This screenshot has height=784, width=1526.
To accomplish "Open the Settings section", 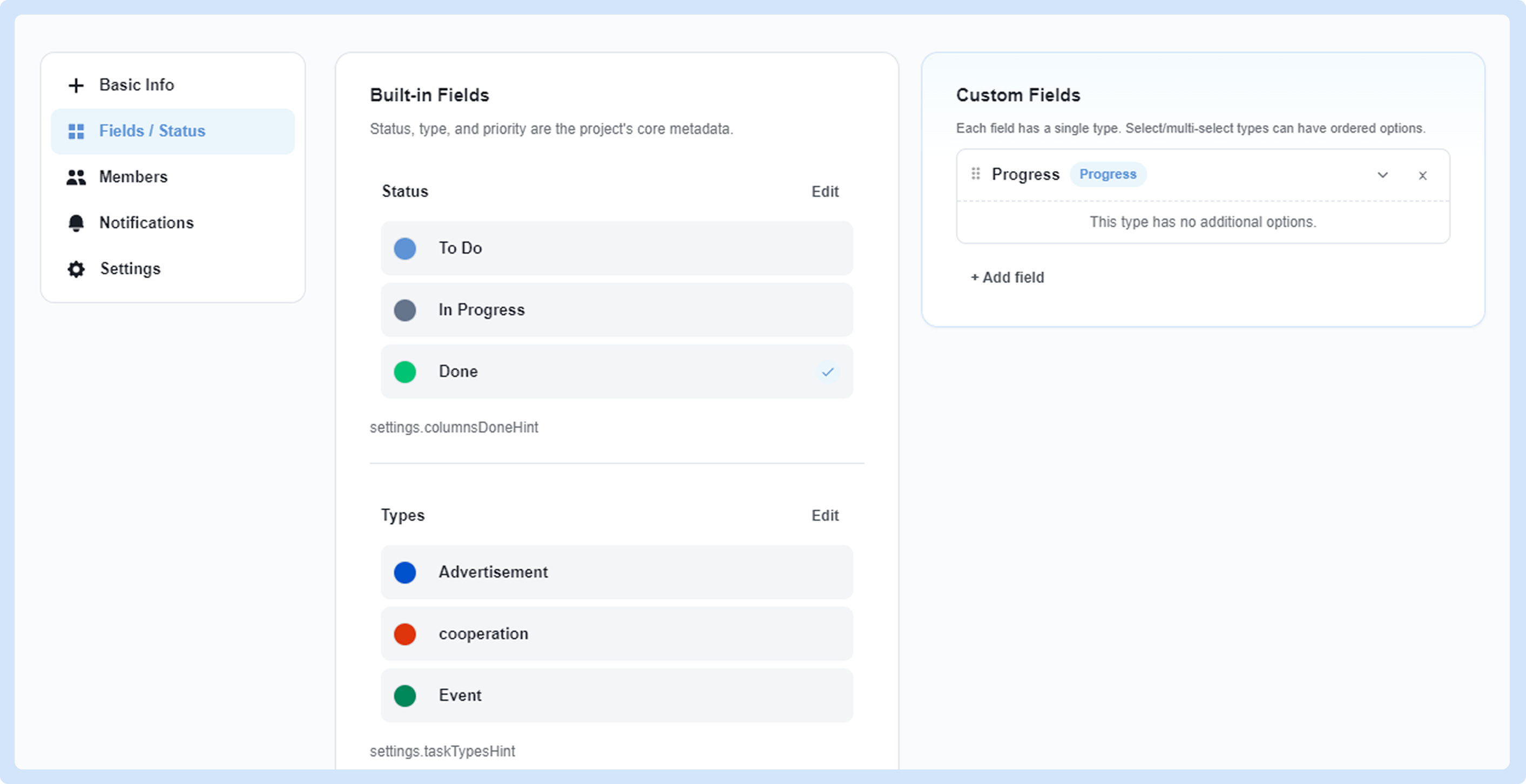I will tap(172, 269).
